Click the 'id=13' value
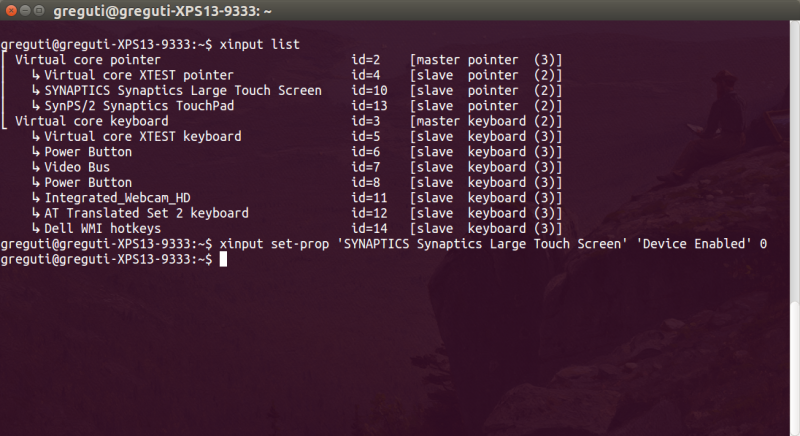Screen dimensions: 800x436 (x=369, y=106)
